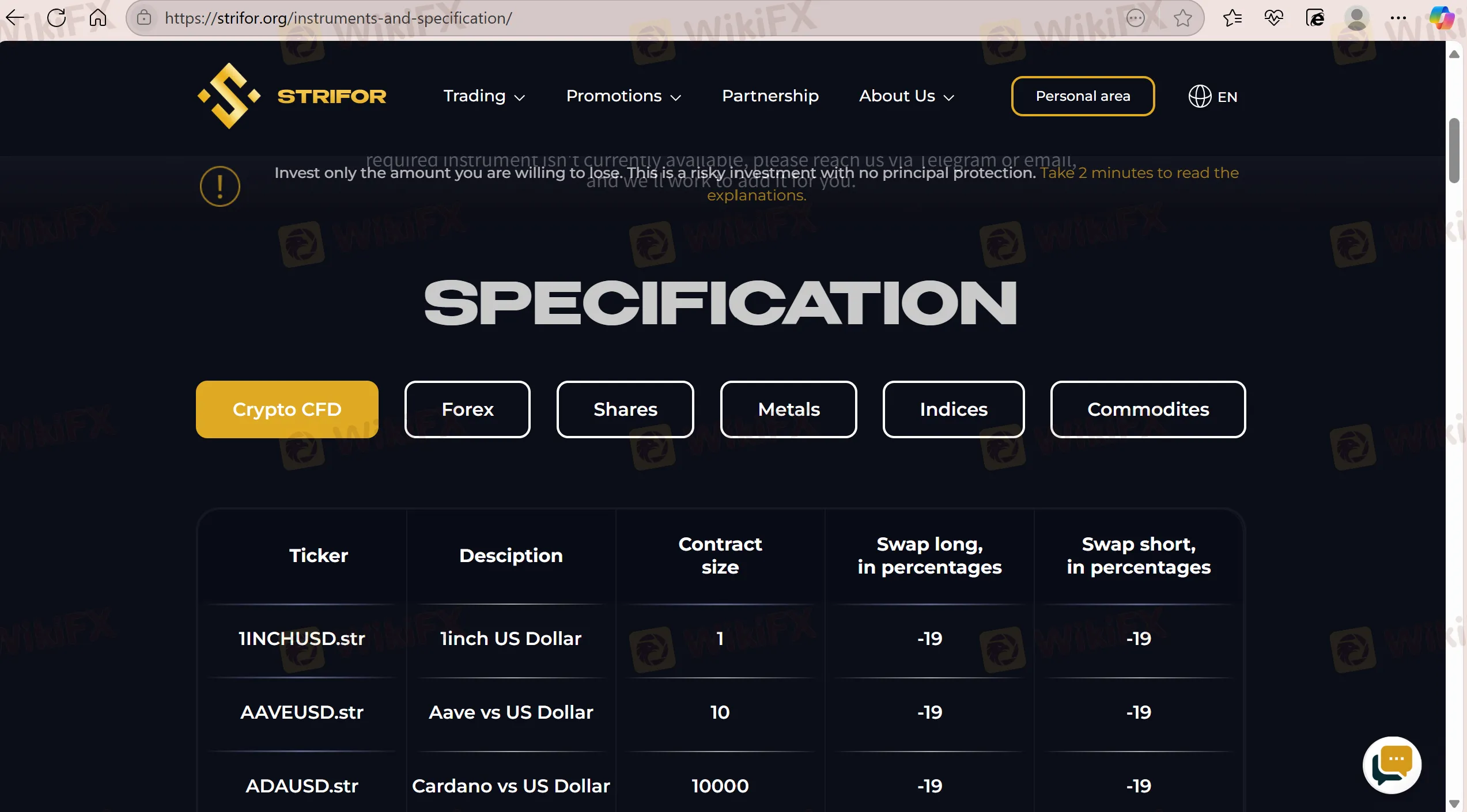Click the vertical page scrollbar thumb

click(1454, 150)
